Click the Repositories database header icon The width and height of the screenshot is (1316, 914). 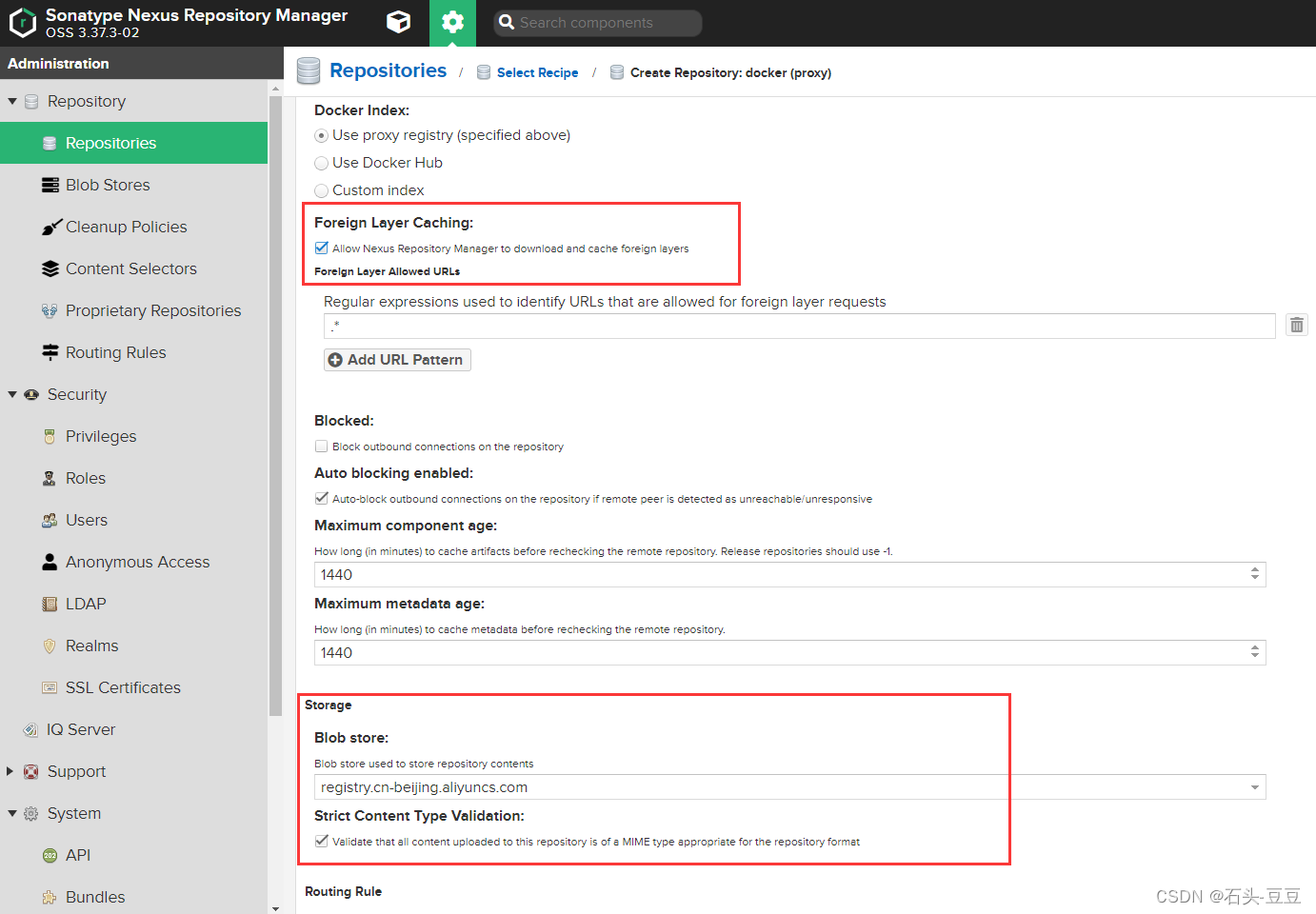coord(309,71)
